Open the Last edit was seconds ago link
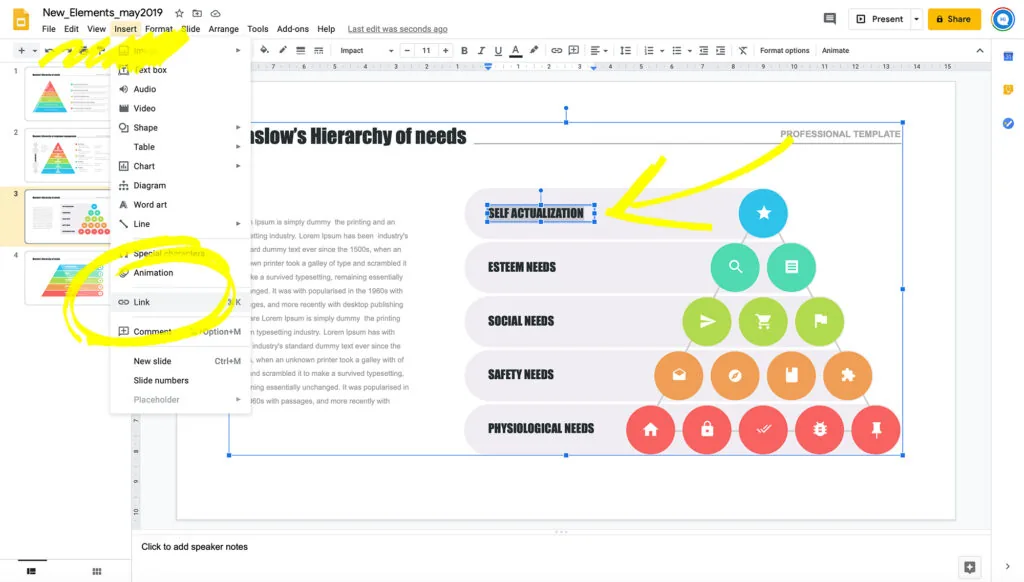1024x582 pixels. click(x=397, y=29)
